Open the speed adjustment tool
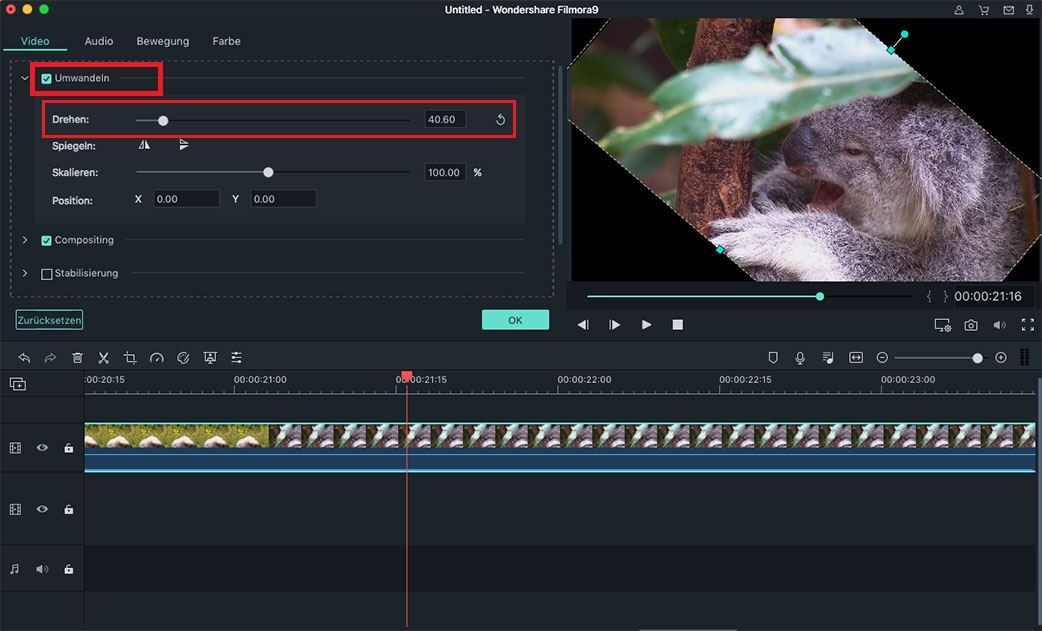 (157, 358)
